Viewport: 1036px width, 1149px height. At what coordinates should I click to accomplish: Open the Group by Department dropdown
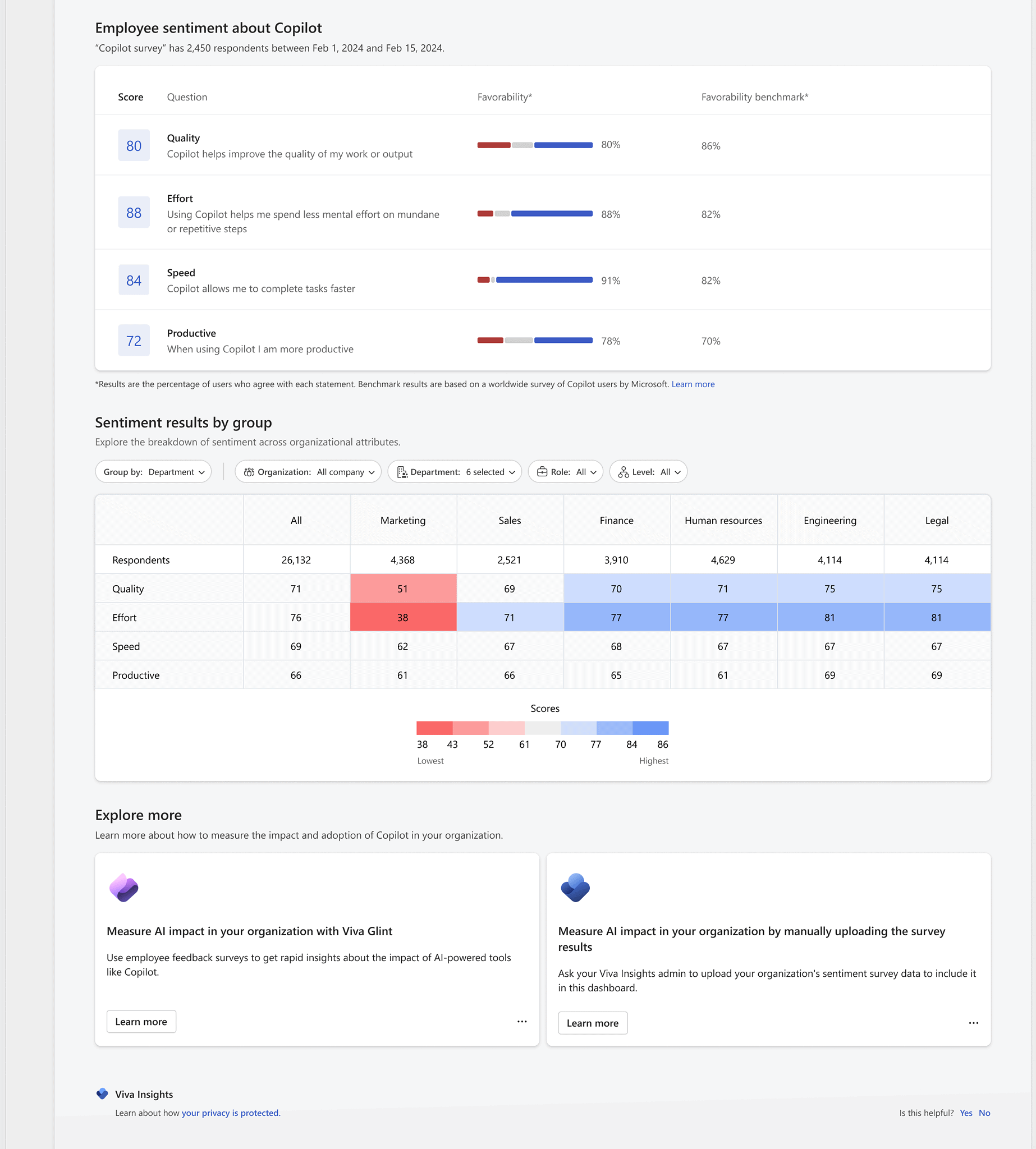pos(153,471)
